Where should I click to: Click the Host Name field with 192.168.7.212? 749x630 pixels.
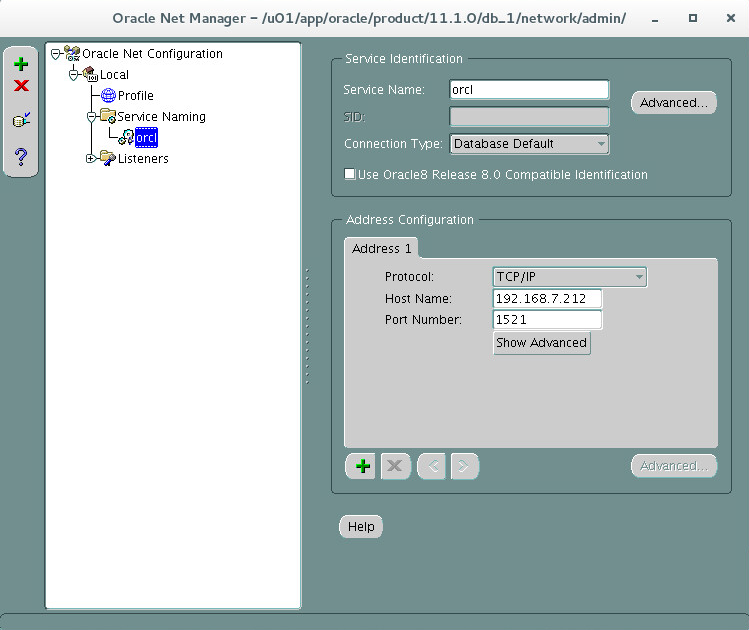(547, 299)
